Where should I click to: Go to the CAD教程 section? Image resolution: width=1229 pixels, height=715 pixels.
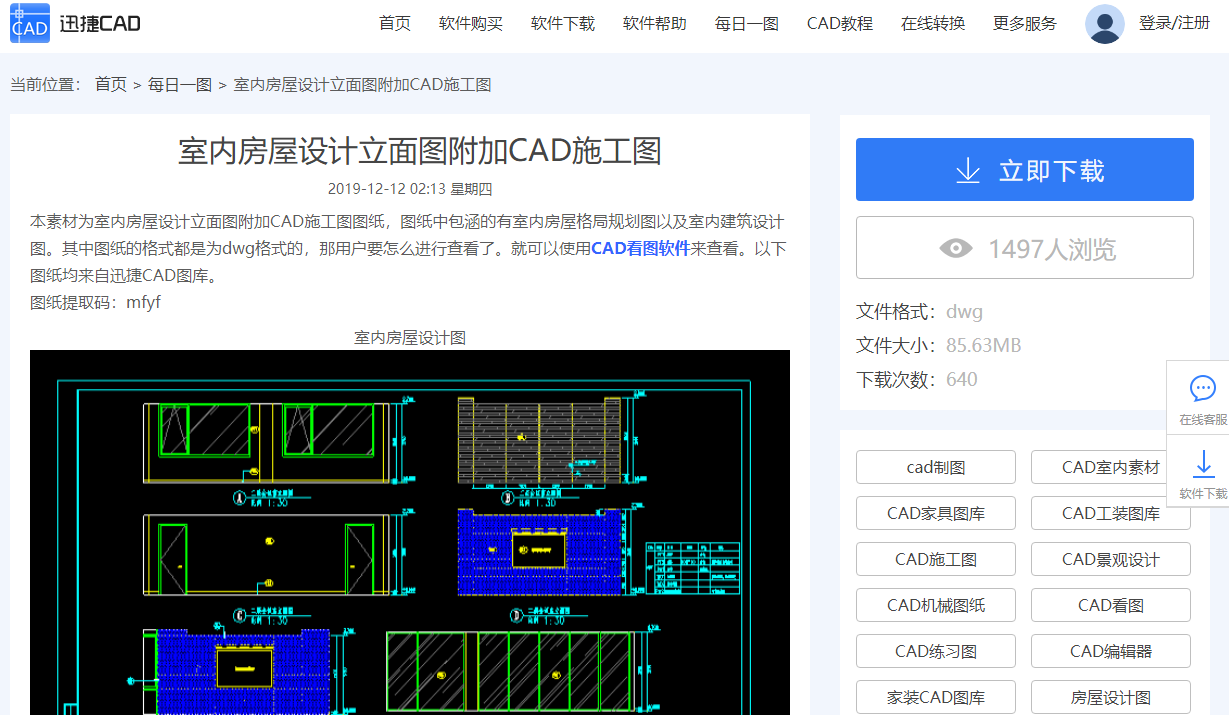click(x=839, y=23)
